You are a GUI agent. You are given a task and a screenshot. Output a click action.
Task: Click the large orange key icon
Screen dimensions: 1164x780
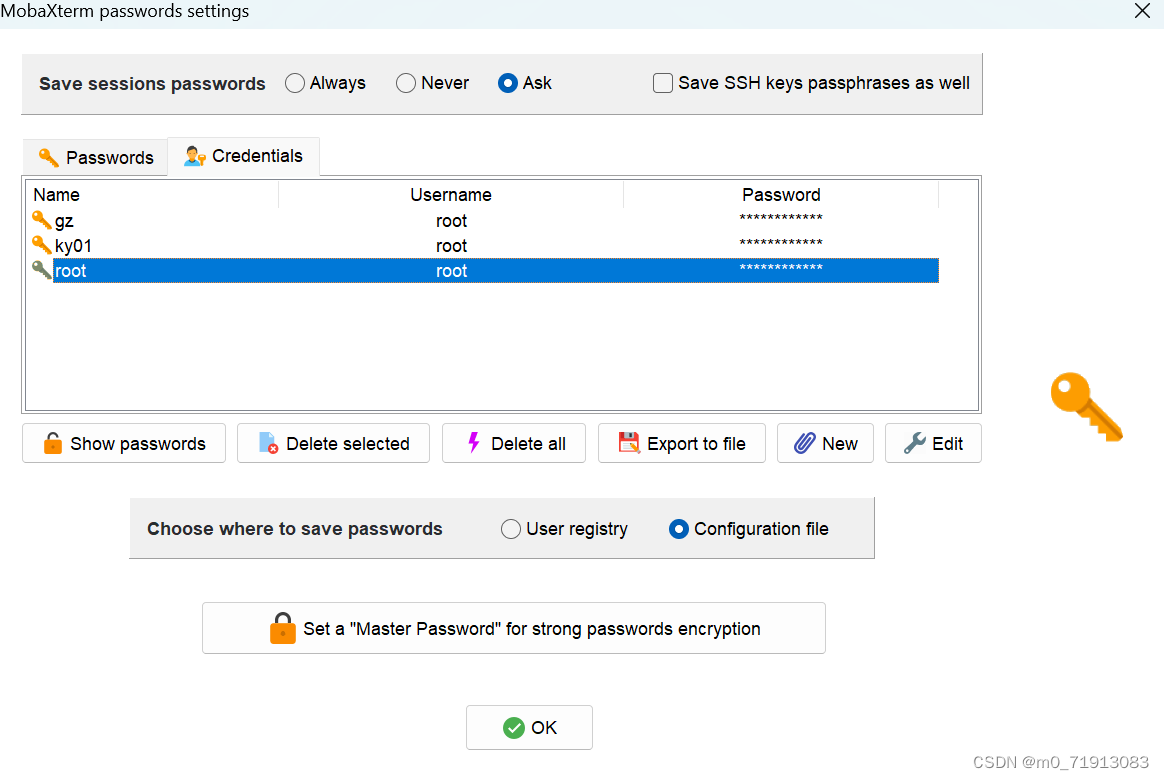(x=1086, y=407)
